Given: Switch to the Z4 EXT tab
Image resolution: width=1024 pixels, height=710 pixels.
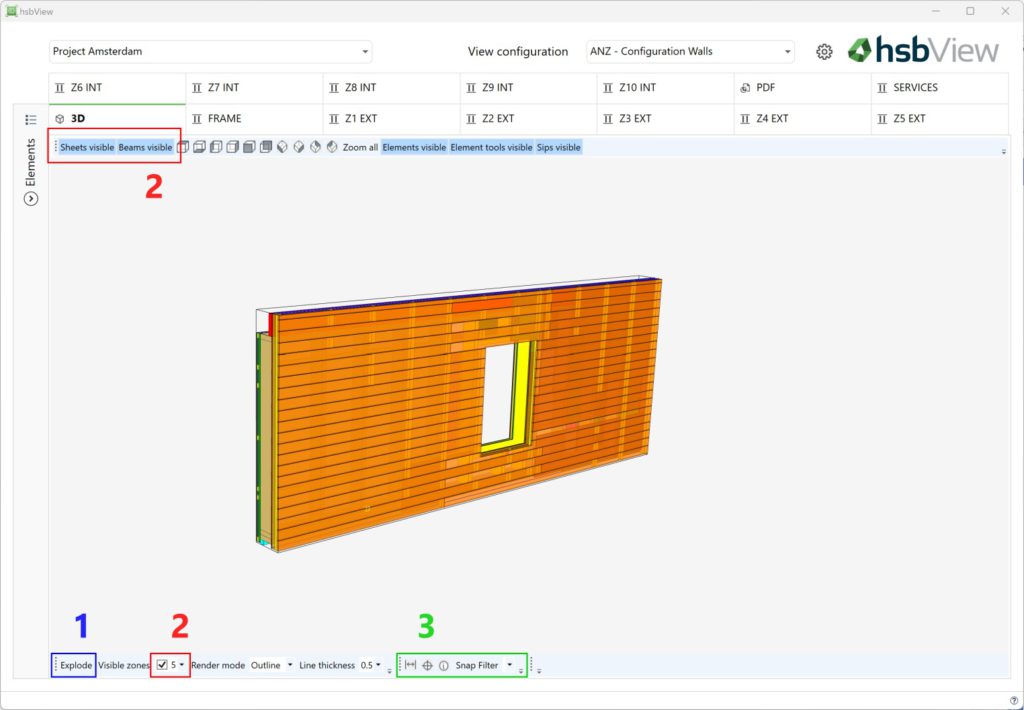Looking at the screenshot, I should (x=803, y=119).
